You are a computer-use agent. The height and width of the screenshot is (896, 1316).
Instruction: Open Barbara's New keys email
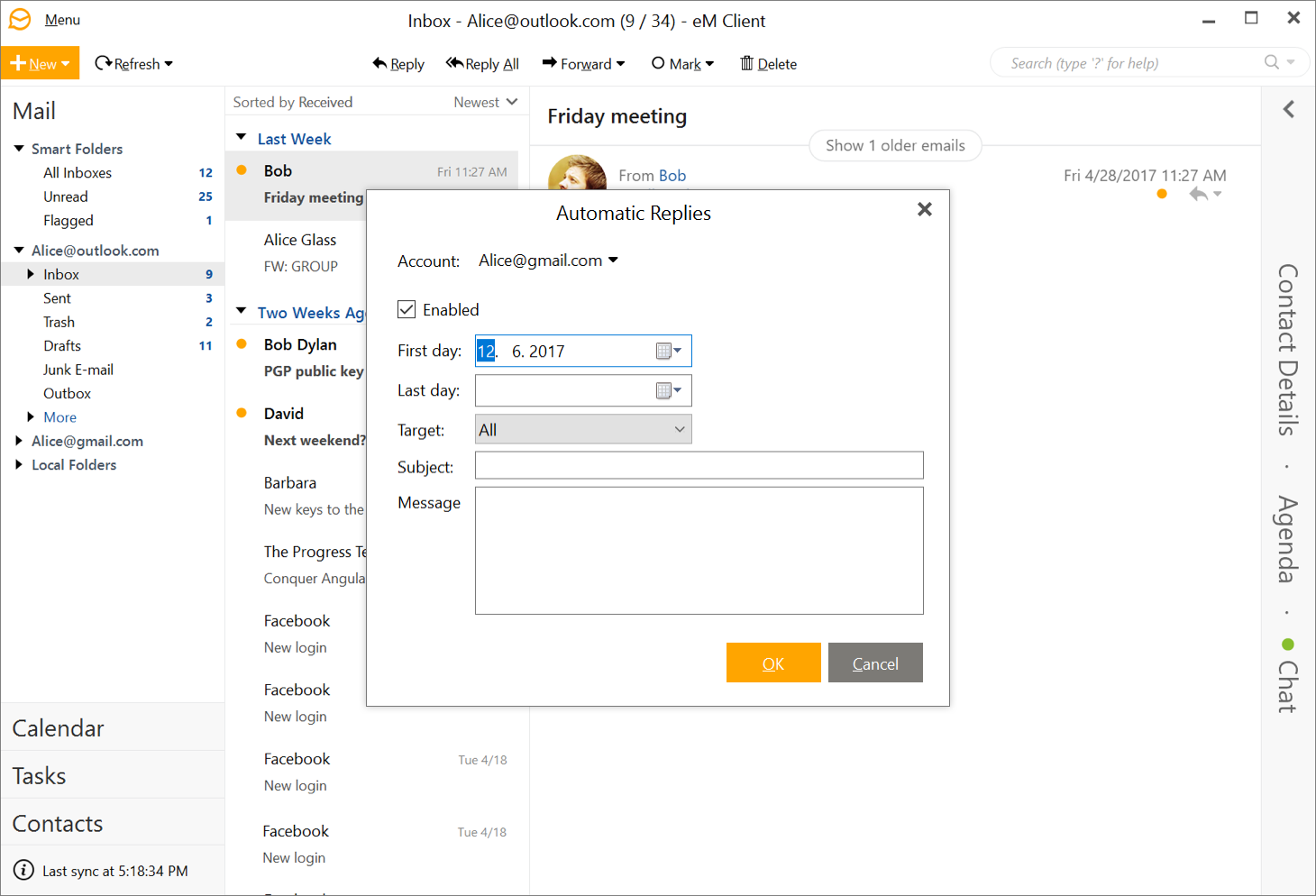click(x=296, y=497)
